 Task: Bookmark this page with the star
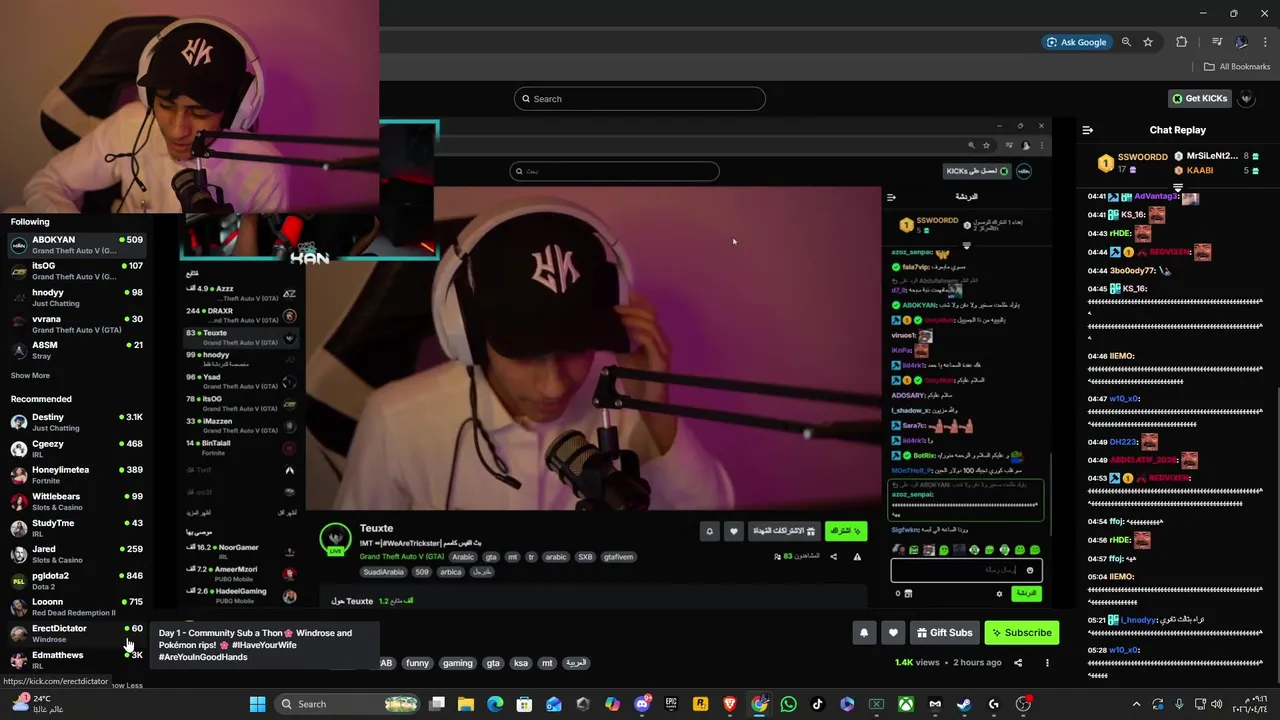click(1148, 42)
